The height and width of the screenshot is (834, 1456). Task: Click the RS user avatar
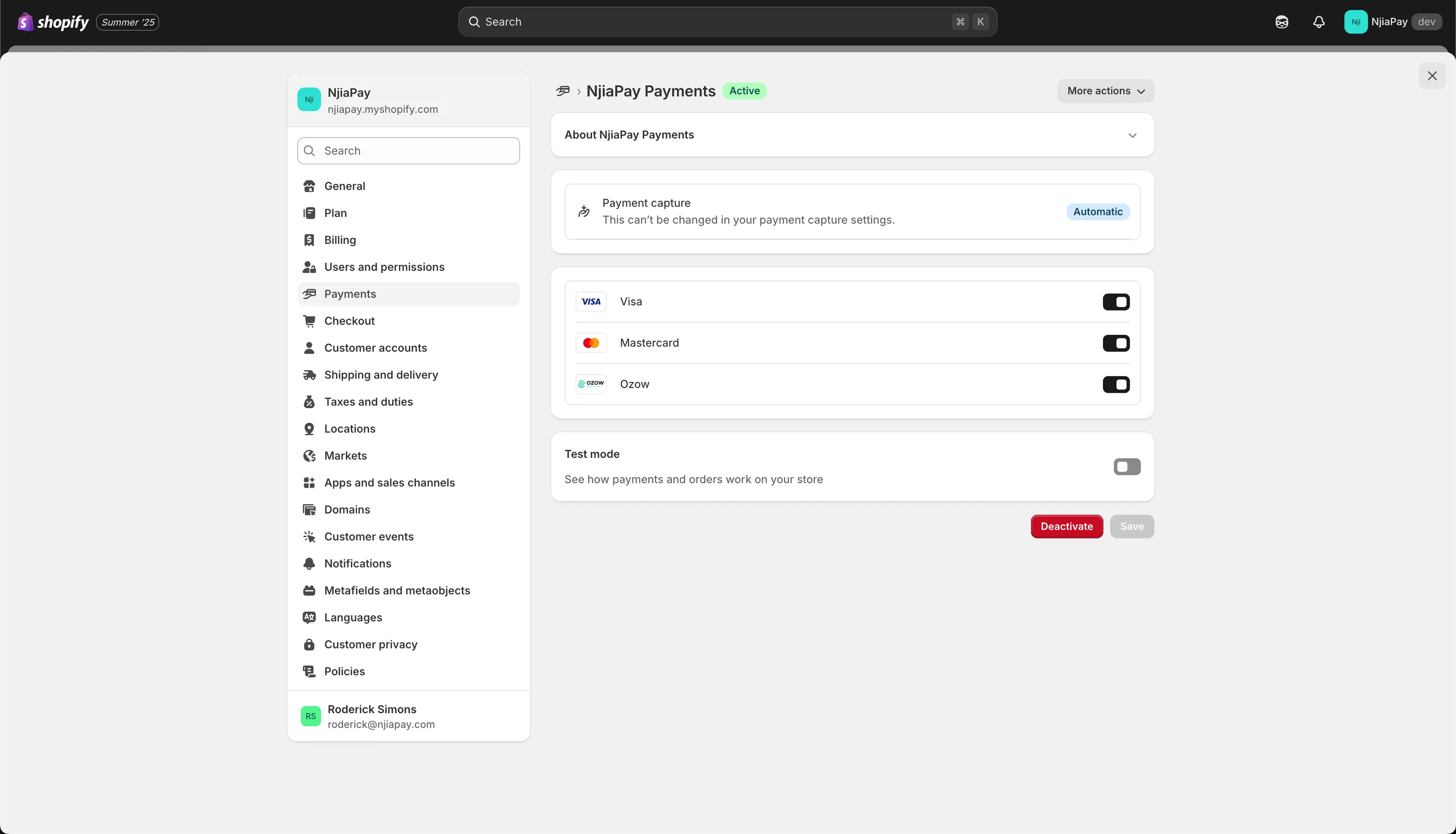point(310,716)
